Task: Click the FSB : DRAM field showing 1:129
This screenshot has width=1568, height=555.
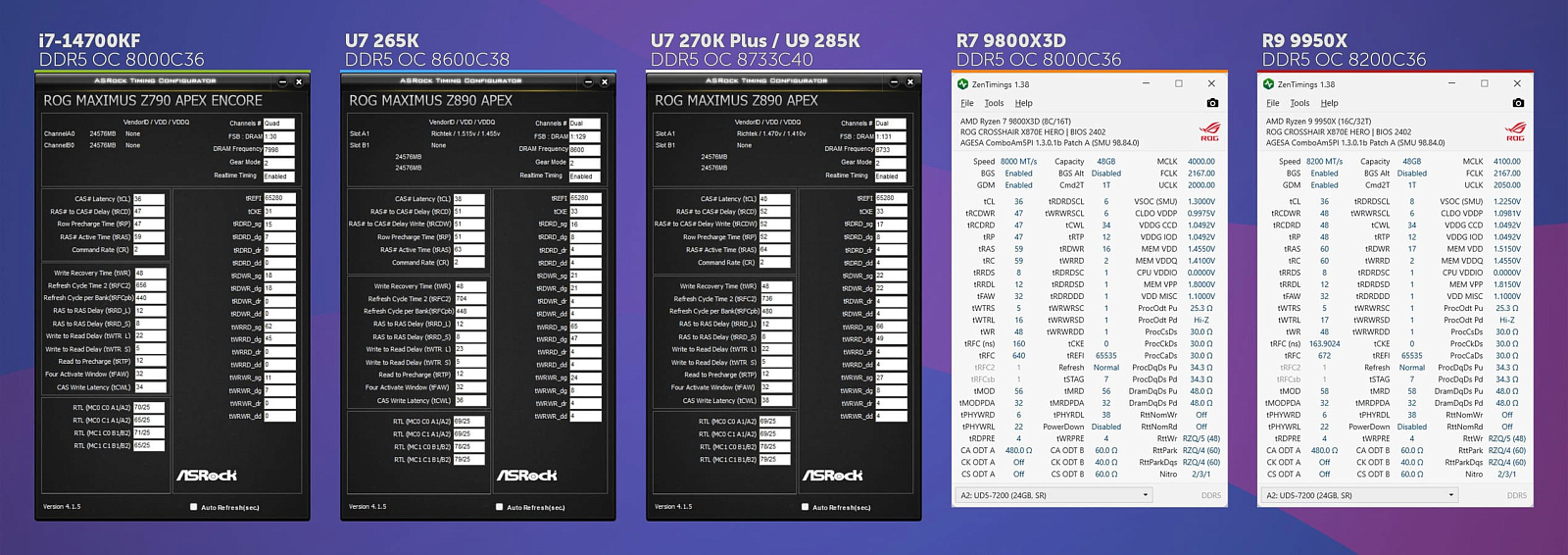Action: pyautogui.click(x=584, y=136)
